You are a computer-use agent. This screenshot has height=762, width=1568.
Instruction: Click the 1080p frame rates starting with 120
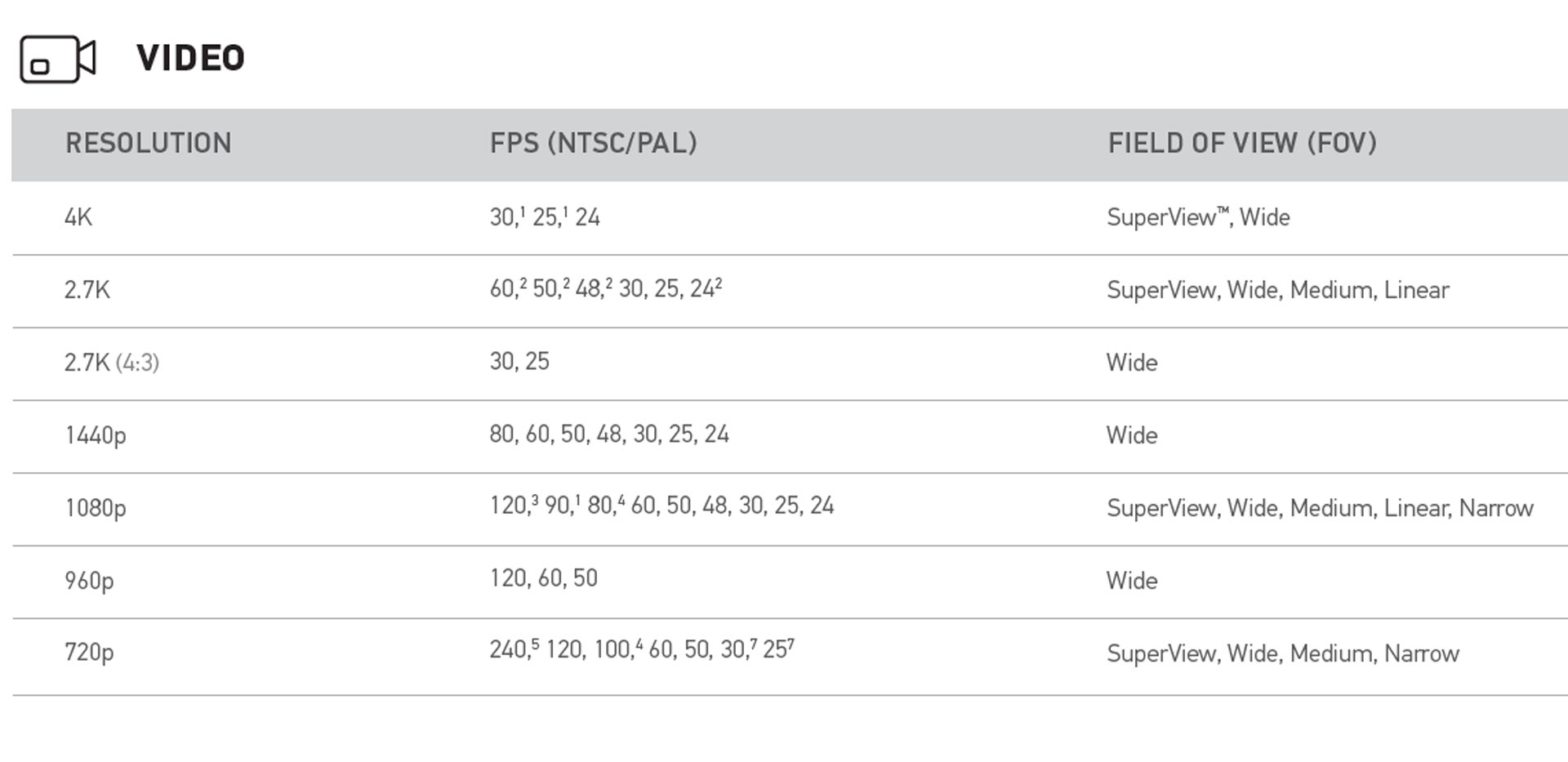661,506
